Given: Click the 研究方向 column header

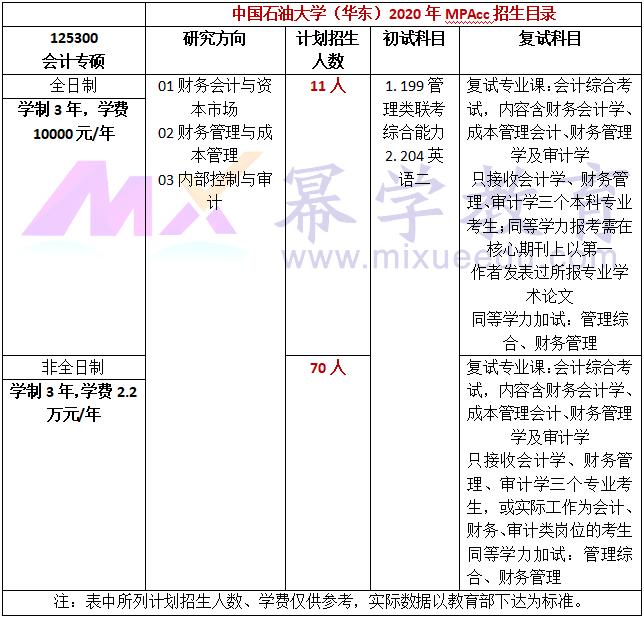Looking at the screenshot, I should 215,40.
